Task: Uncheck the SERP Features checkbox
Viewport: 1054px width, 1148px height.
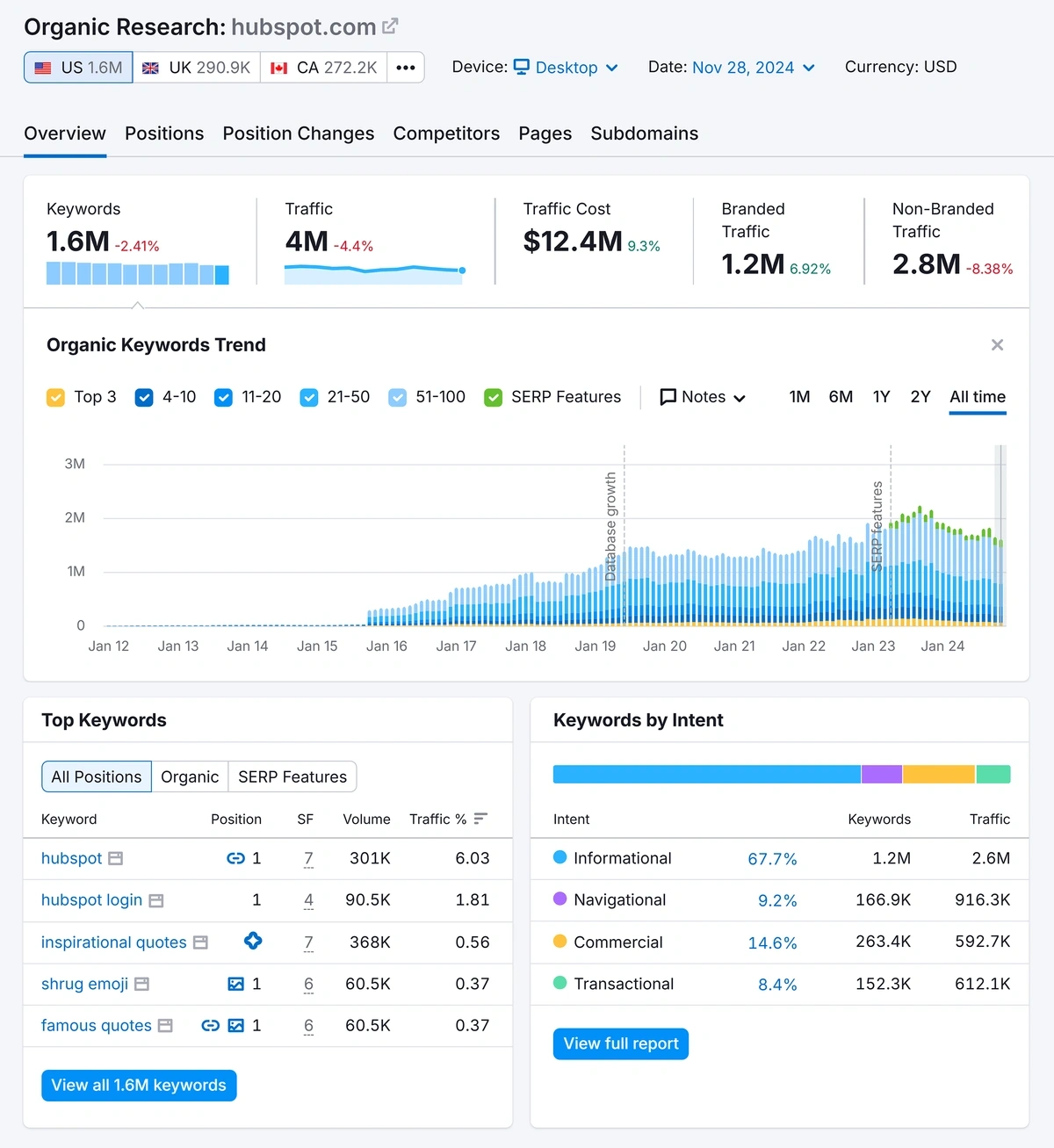Action: pos(493,397)
